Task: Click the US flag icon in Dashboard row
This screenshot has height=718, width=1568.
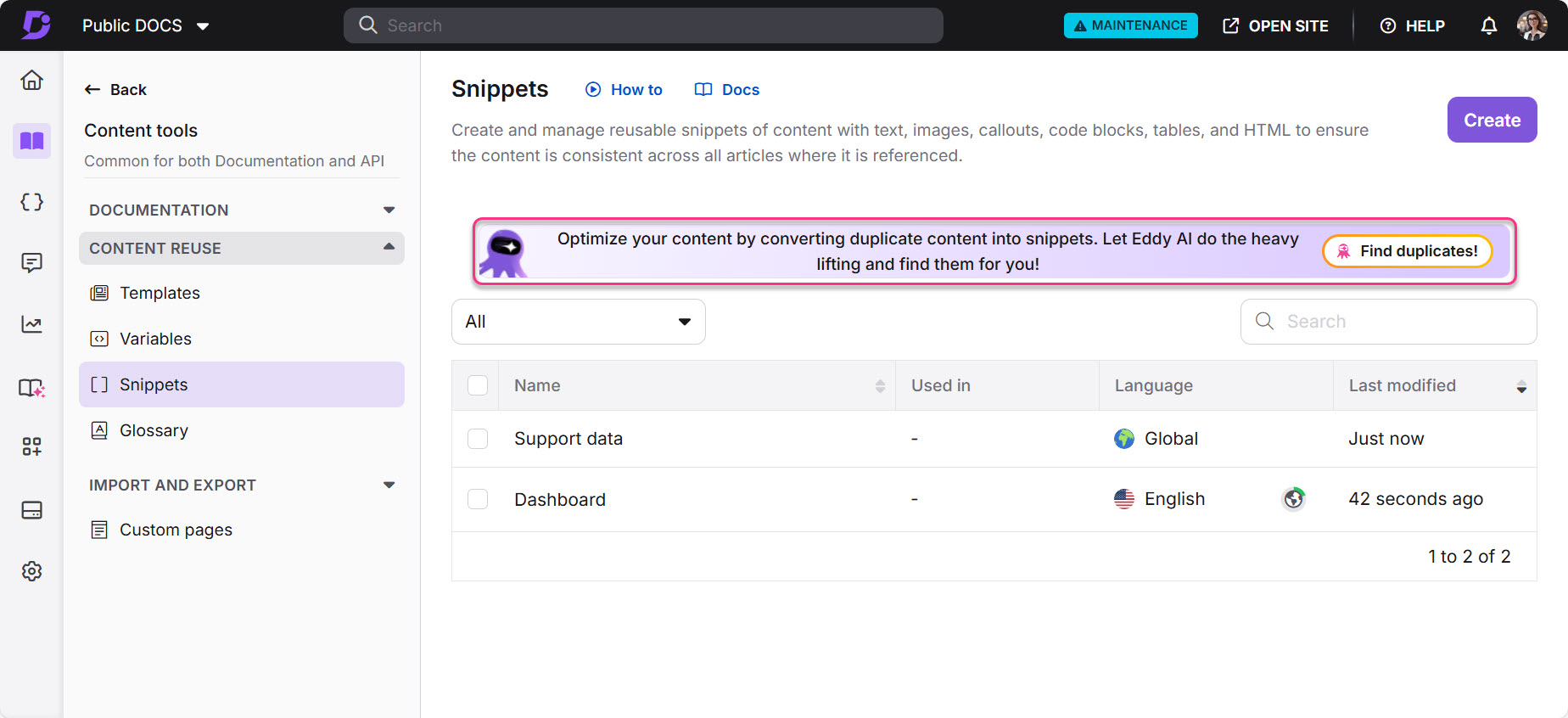Action: [x=1124, y=499]
